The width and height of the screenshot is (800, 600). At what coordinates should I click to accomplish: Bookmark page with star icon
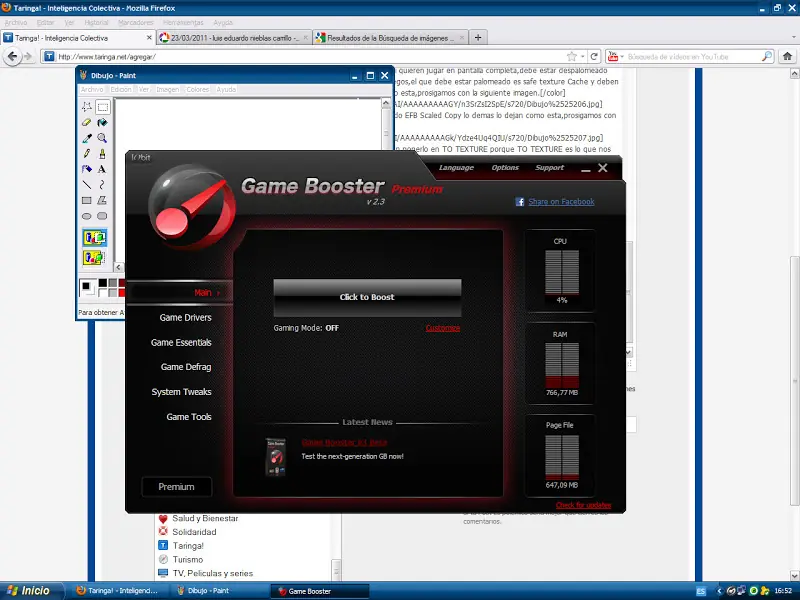tap(572, 56)
